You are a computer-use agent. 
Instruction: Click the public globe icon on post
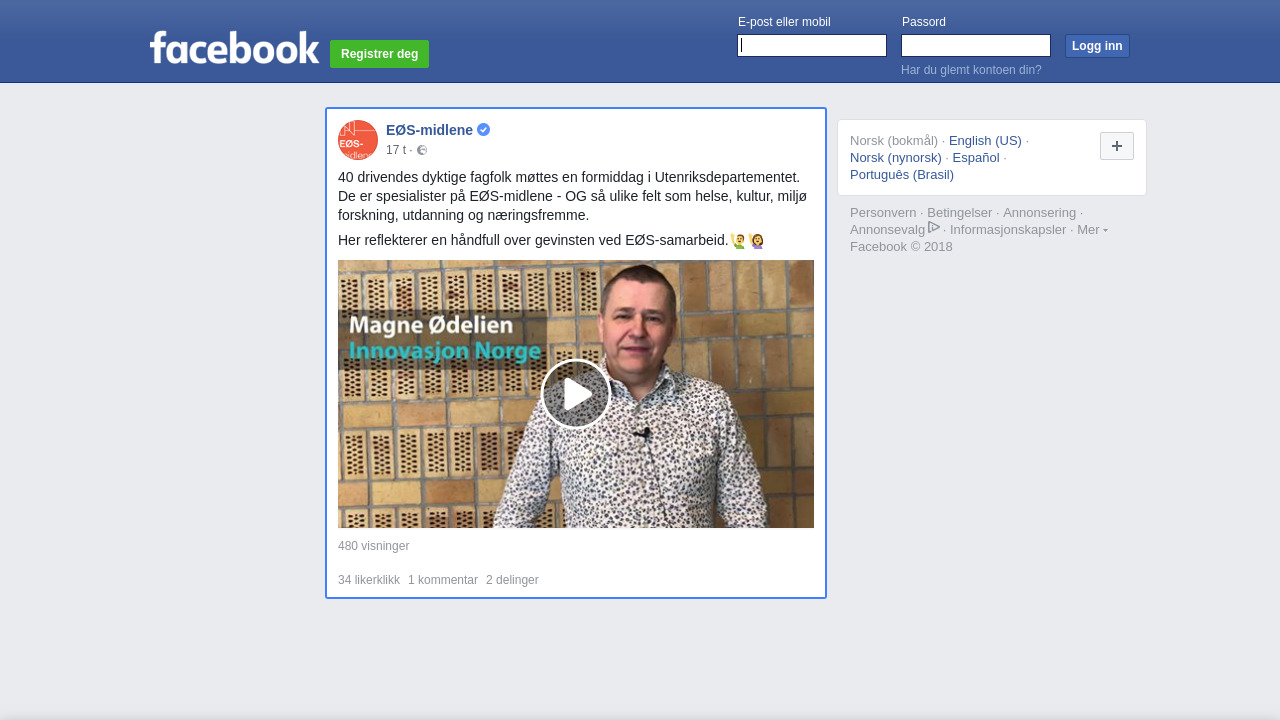(x=422, y=150)
